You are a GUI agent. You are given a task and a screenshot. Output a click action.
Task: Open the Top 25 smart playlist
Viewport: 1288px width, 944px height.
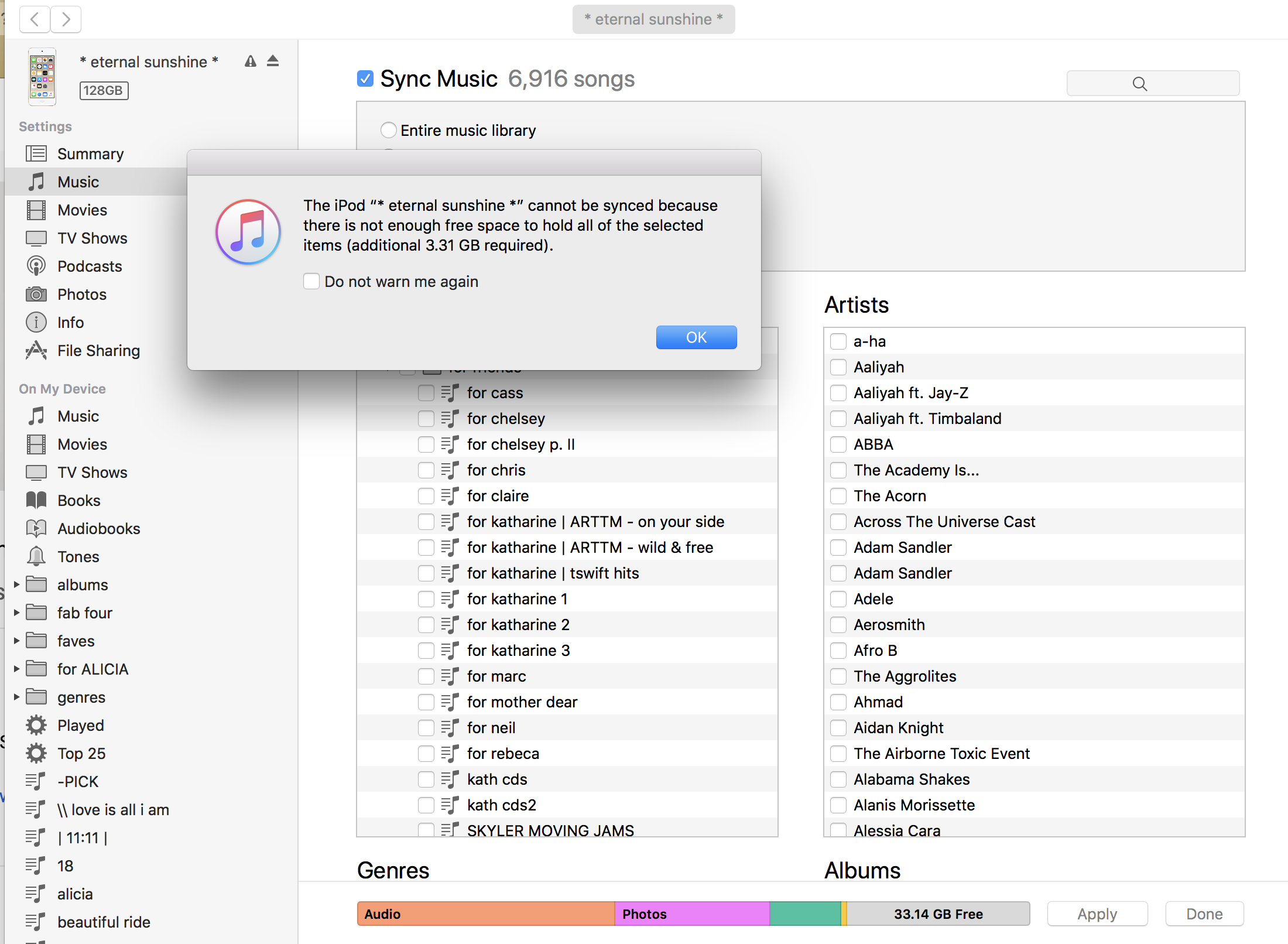pyautogui.click(x=81, y=754)
